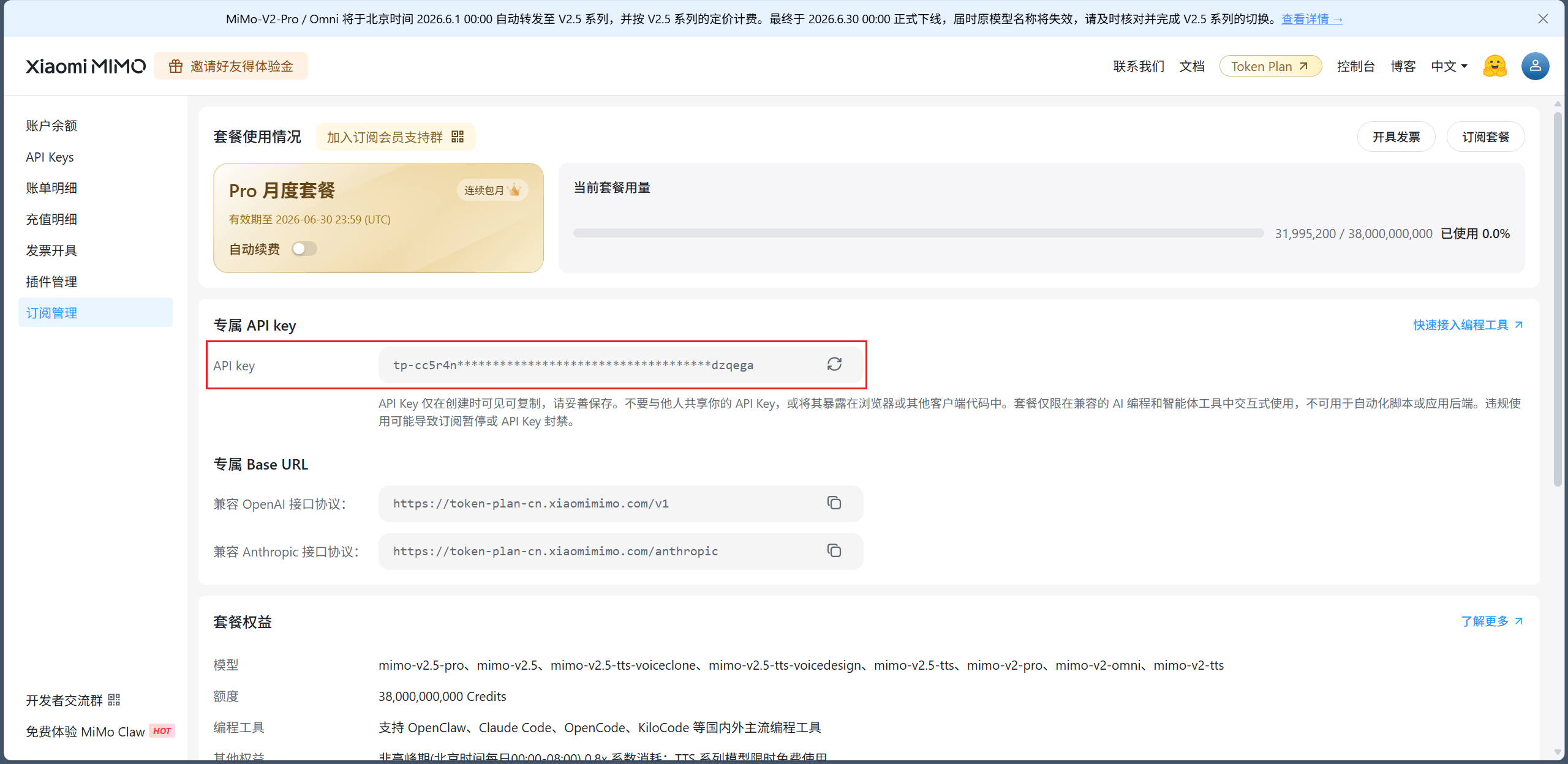Click the 支持 OpenClaw、Claude Code tools text
The width and height of the screenshot is (1568, 764).
click(x=600, y=727)
